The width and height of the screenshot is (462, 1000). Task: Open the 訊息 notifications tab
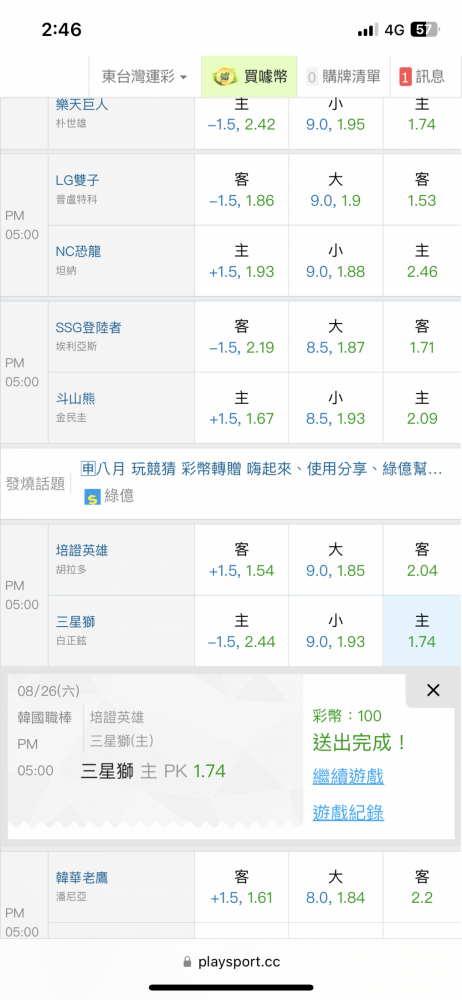(422, 77)
